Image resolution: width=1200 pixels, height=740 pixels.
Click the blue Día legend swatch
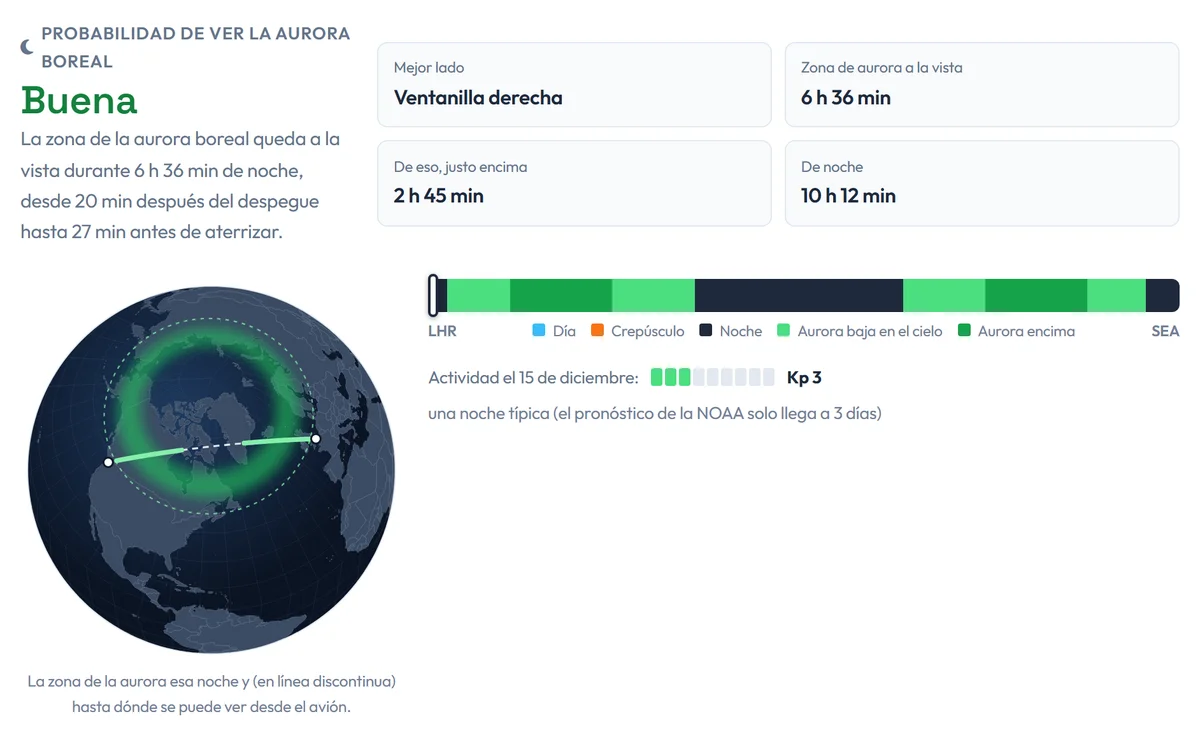click(539, 330)
